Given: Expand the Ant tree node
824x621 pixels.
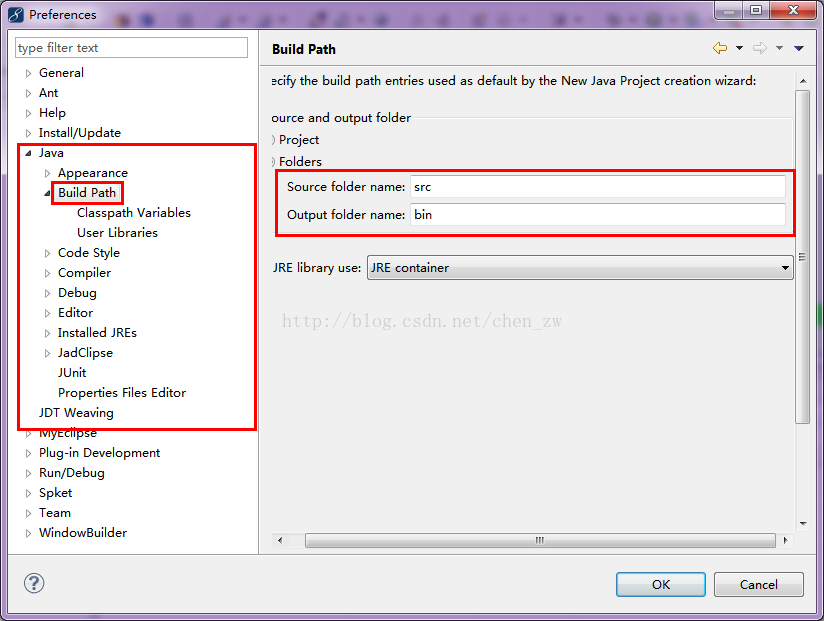Looking at the screenshot, I should click(x=28, y=94).
